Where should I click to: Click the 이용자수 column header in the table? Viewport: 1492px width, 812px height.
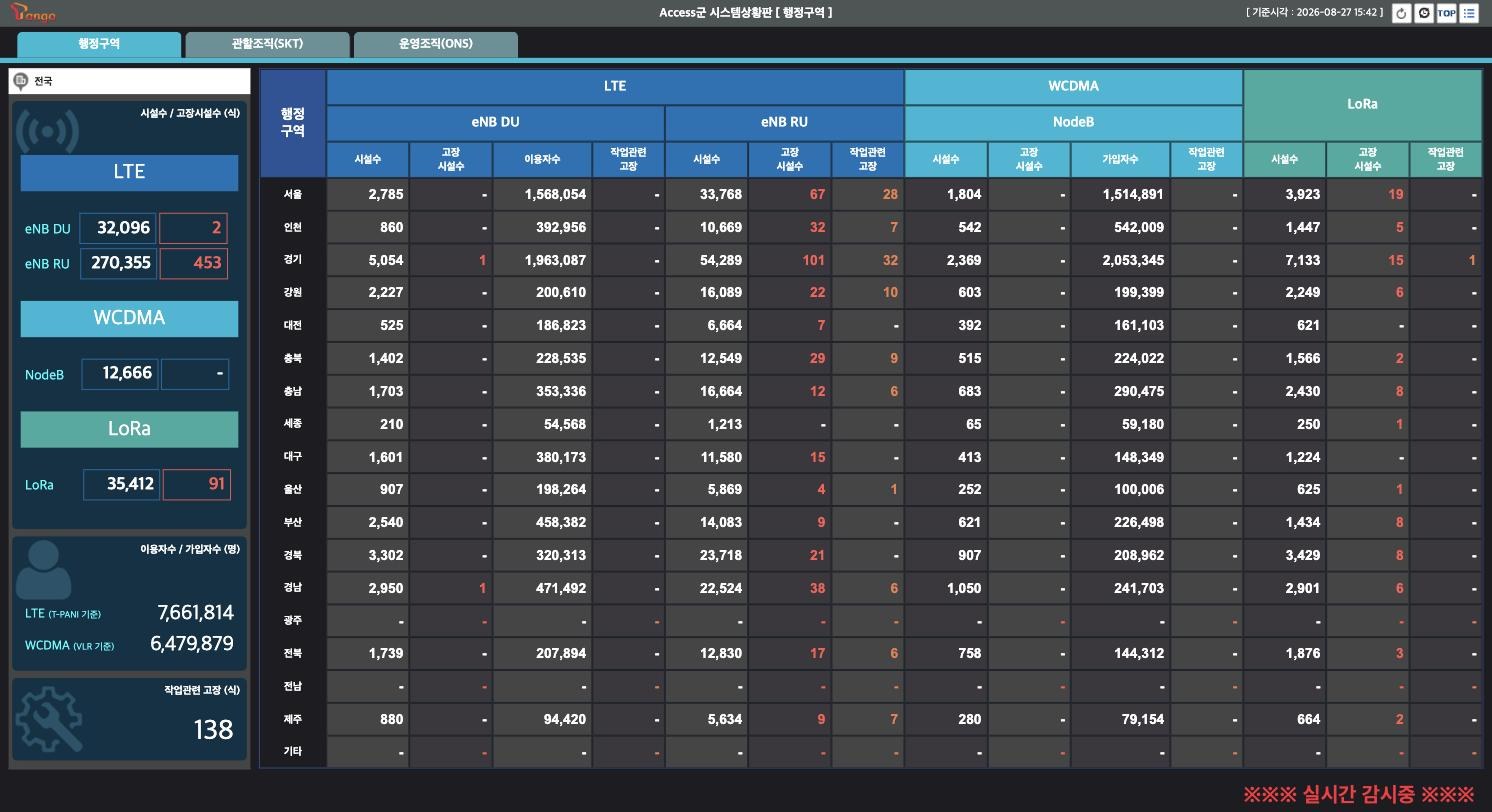pos(541,160)
